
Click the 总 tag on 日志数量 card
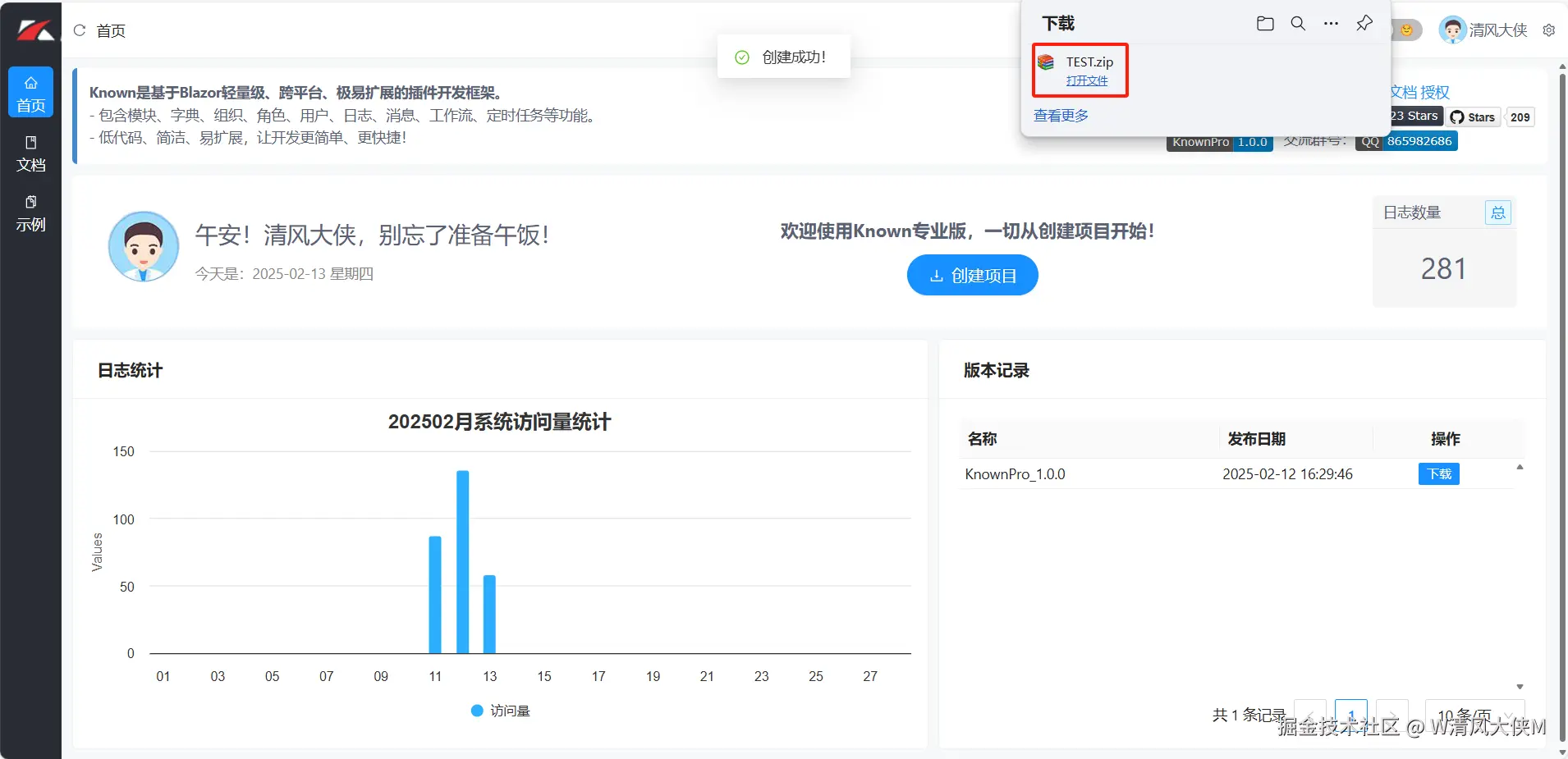pos(1498,213)
